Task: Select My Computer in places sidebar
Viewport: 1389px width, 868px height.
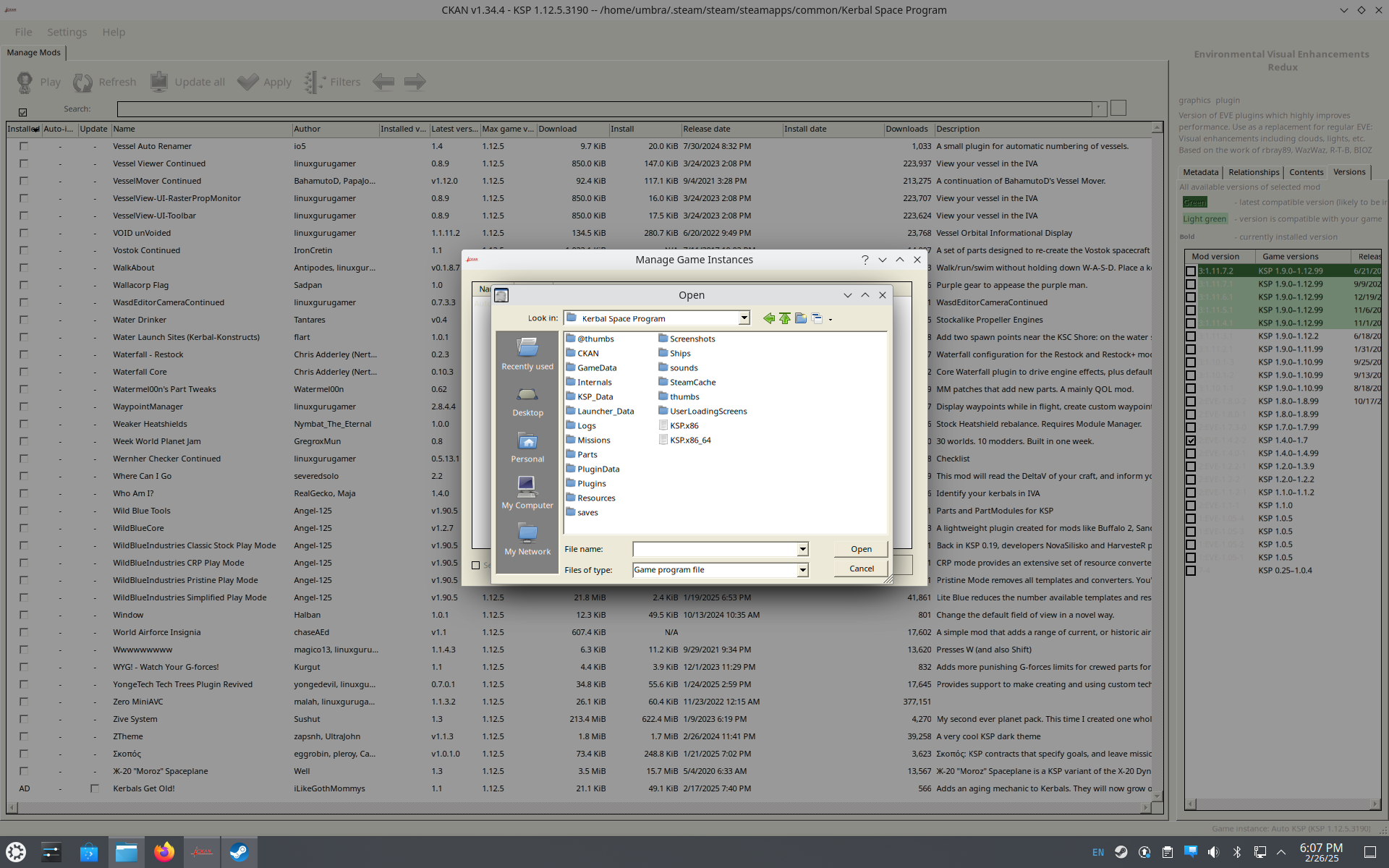Action: [527, 494]
